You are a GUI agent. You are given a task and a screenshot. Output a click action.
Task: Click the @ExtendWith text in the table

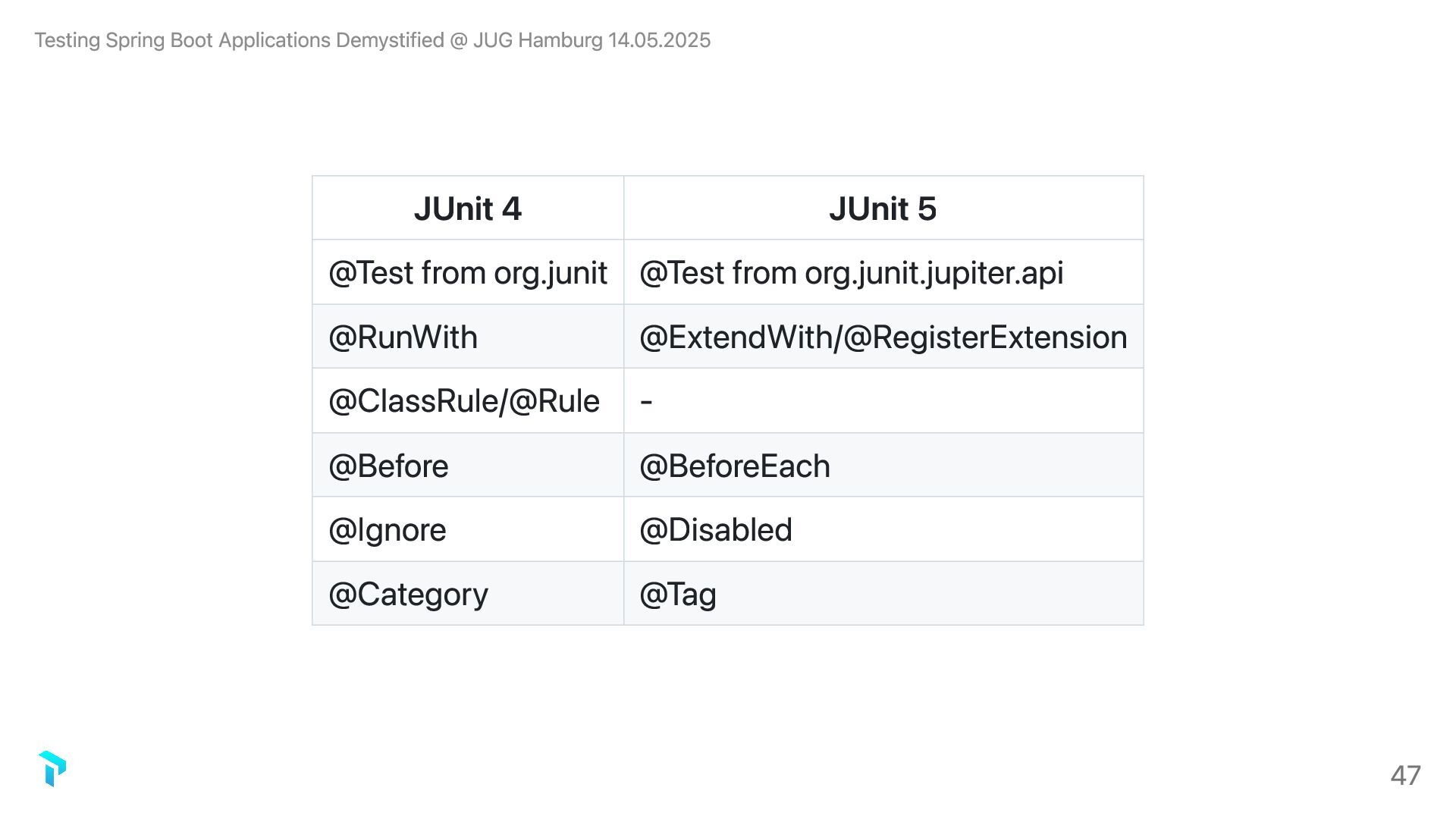point(735,337)
